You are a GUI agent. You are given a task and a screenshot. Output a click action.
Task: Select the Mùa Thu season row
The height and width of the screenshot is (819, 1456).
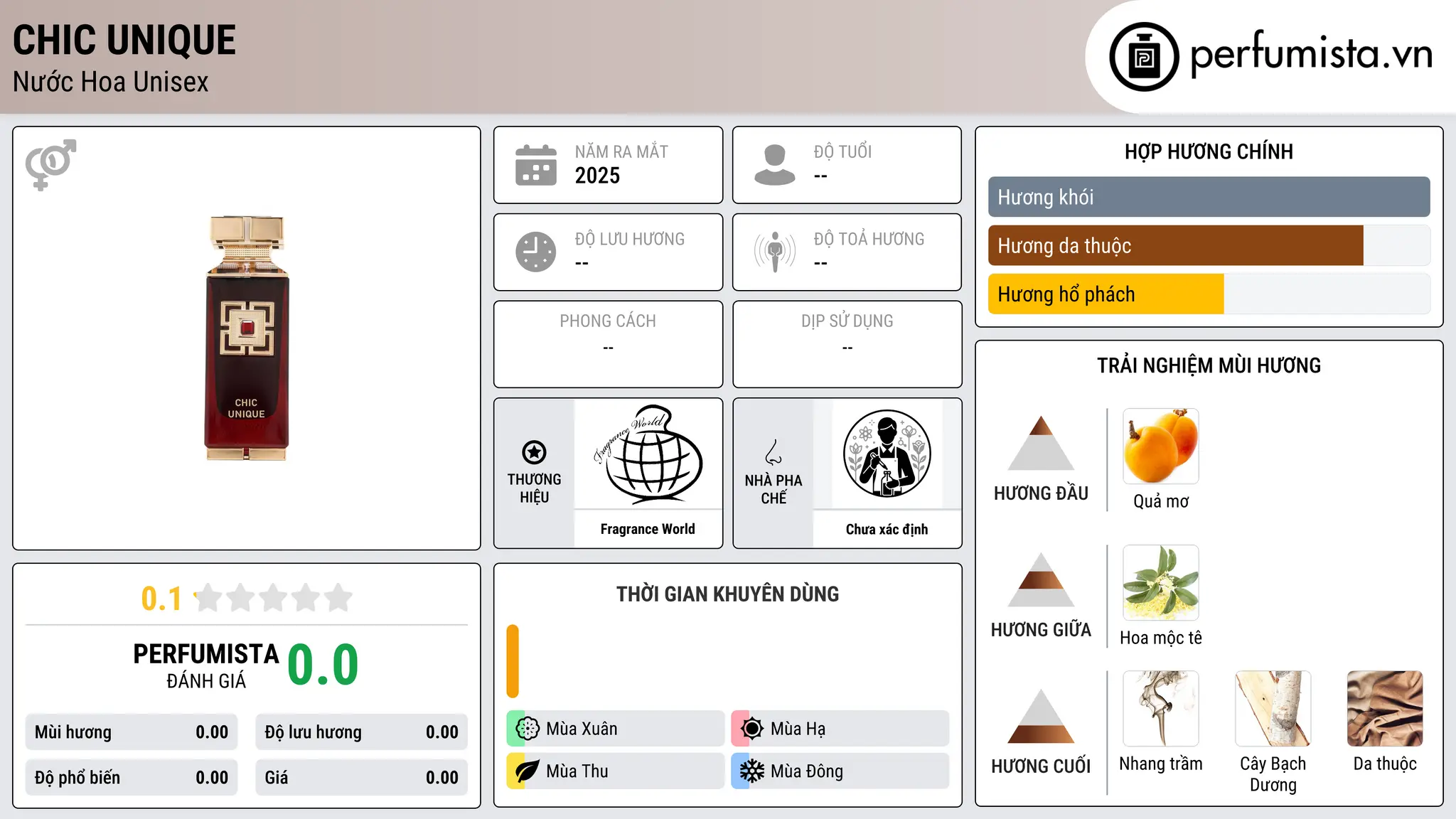point(616,771)
